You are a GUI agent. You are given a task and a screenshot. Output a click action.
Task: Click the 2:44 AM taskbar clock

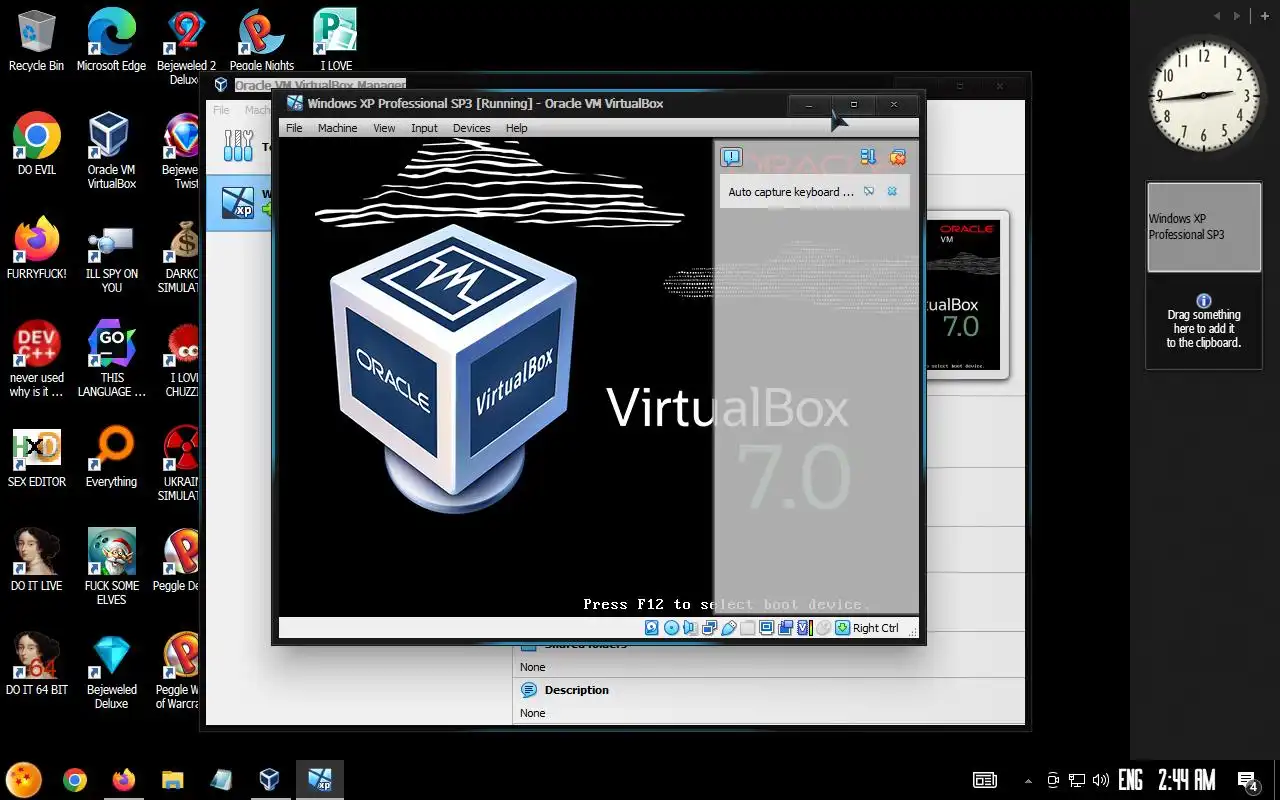coord(1186,780)
